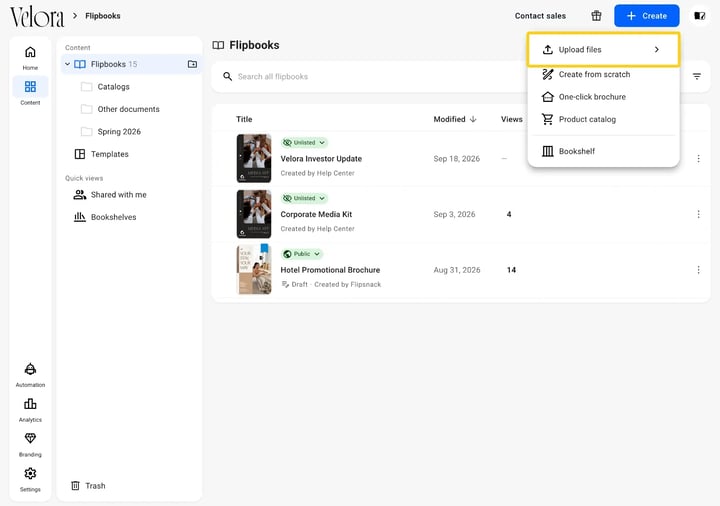Open Shared with me quick view
This screenshot has width=720, height=506.
coord(110,195)
